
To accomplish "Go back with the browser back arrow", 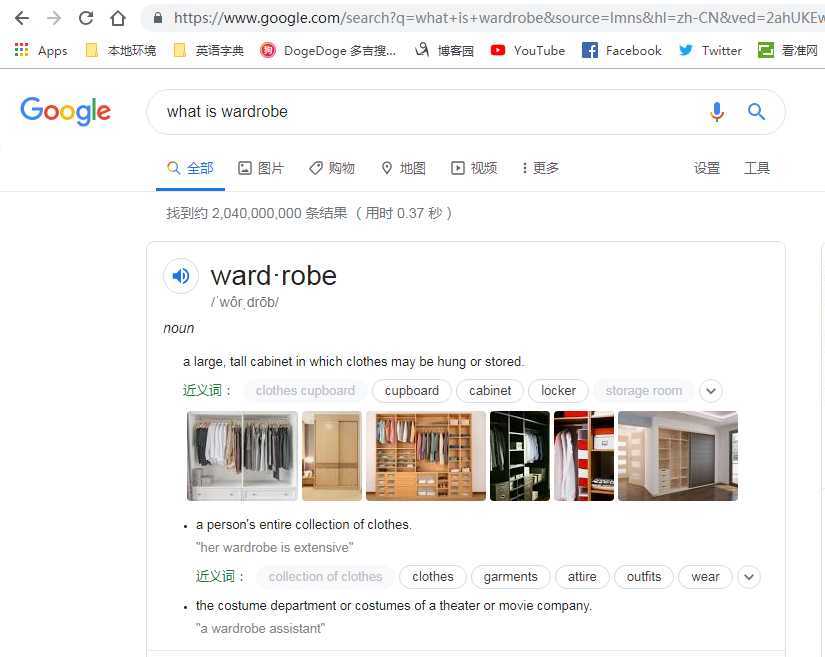I will coord(22,18).
